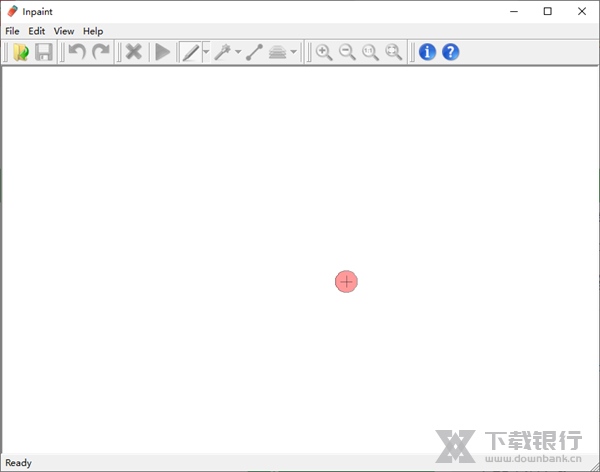Select the Marker tool

(189, 52)
